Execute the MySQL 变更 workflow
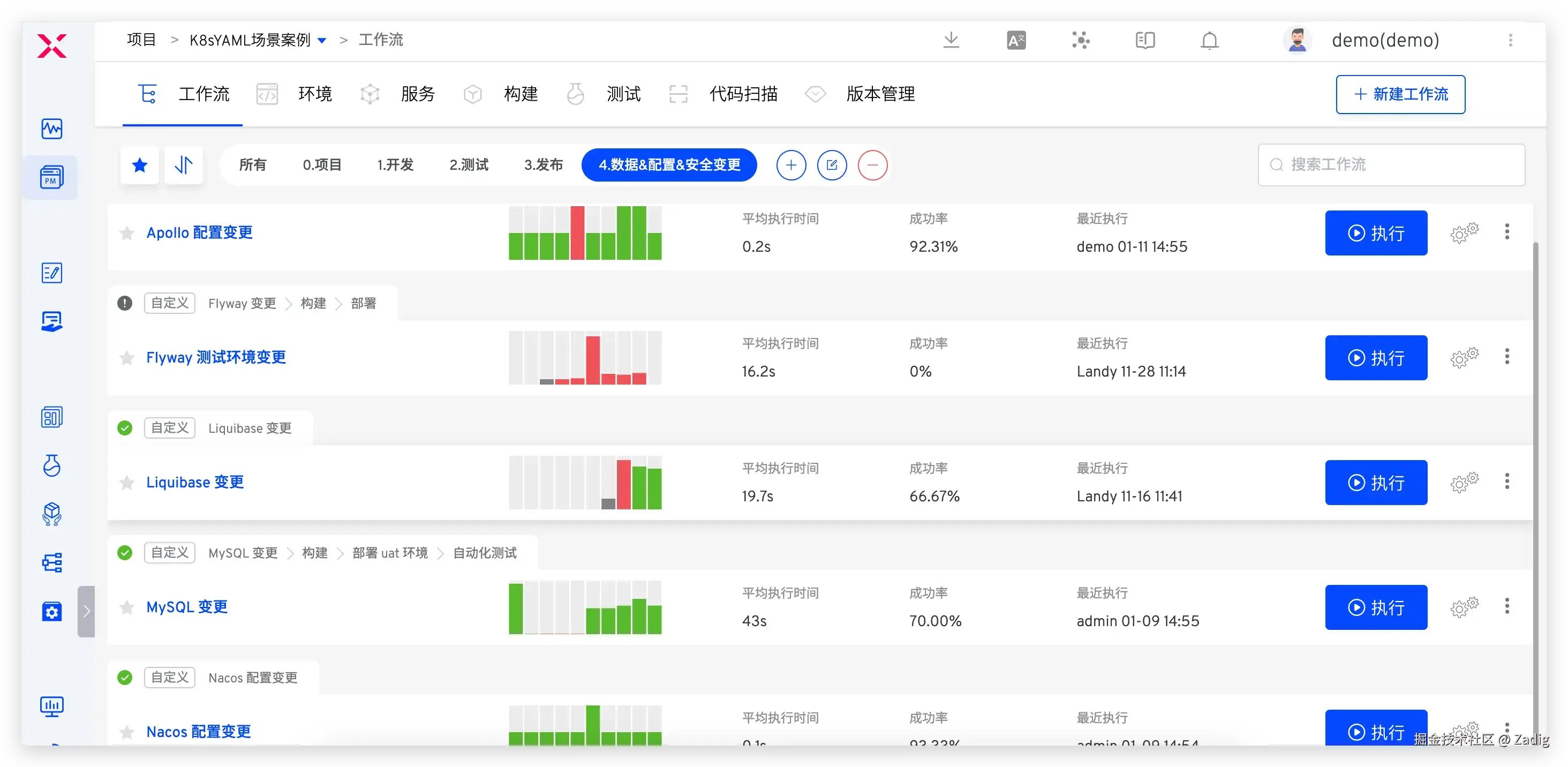Image resolution: width=1568 pixels, height=767 pixels. coord(1376,607)
